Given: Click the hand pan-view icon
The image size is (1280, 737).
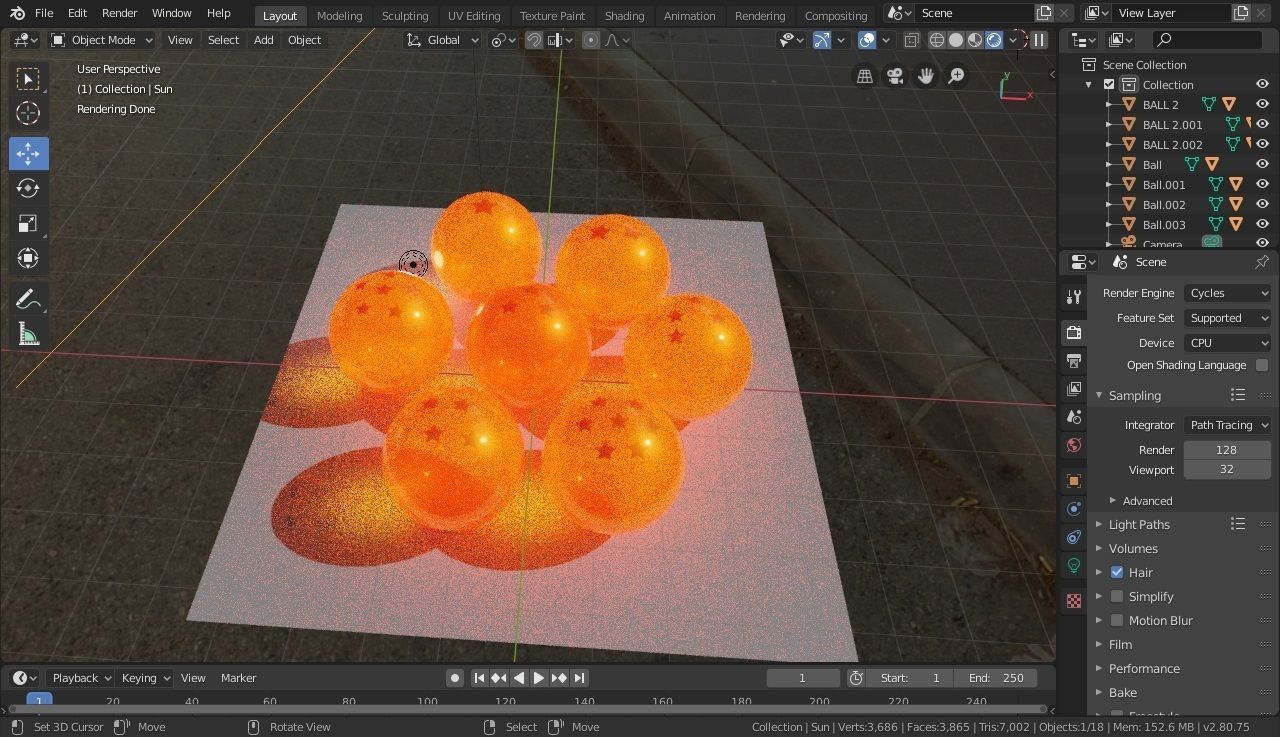Looking at the screenshot, I should (x=926, y=76).
